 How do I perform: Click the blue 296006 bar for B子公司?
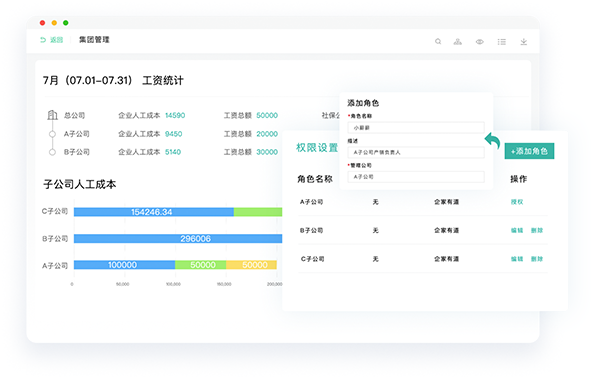(178, 239)
